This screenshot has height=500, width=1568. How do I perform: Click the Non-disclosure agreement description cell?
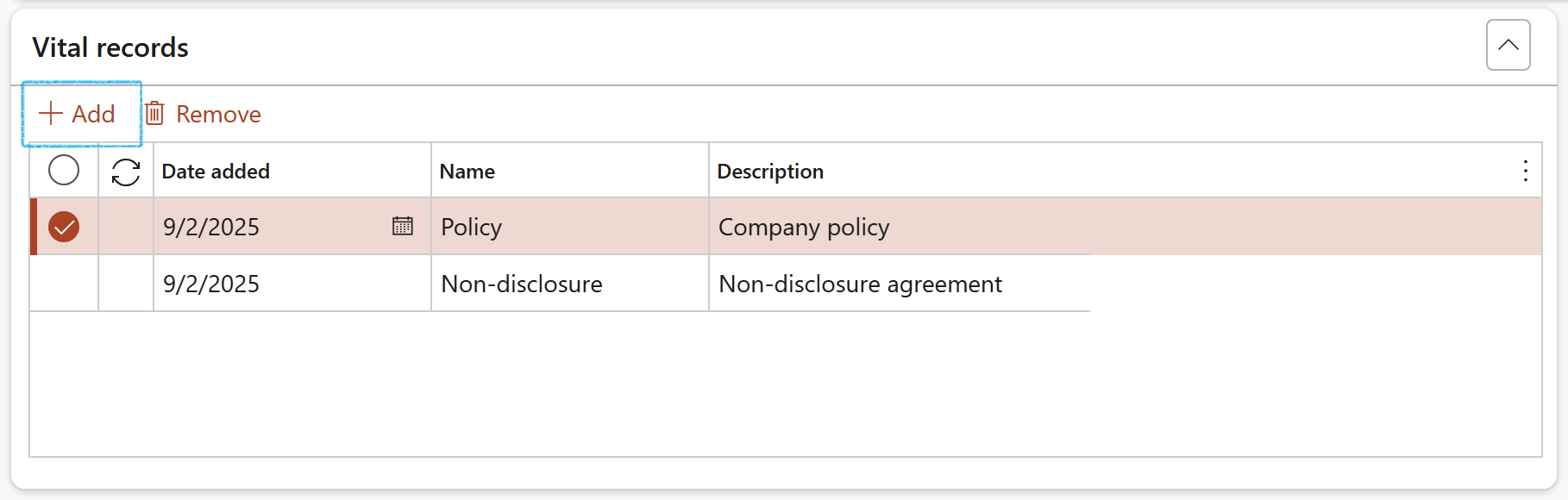[860, 284]
